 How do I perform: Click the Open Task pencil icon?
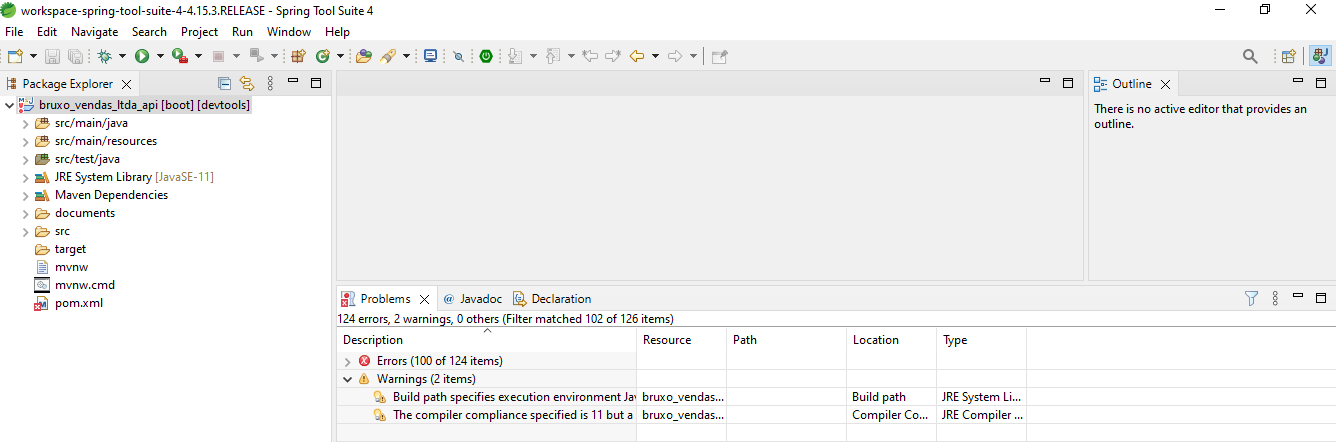[389, 56]
